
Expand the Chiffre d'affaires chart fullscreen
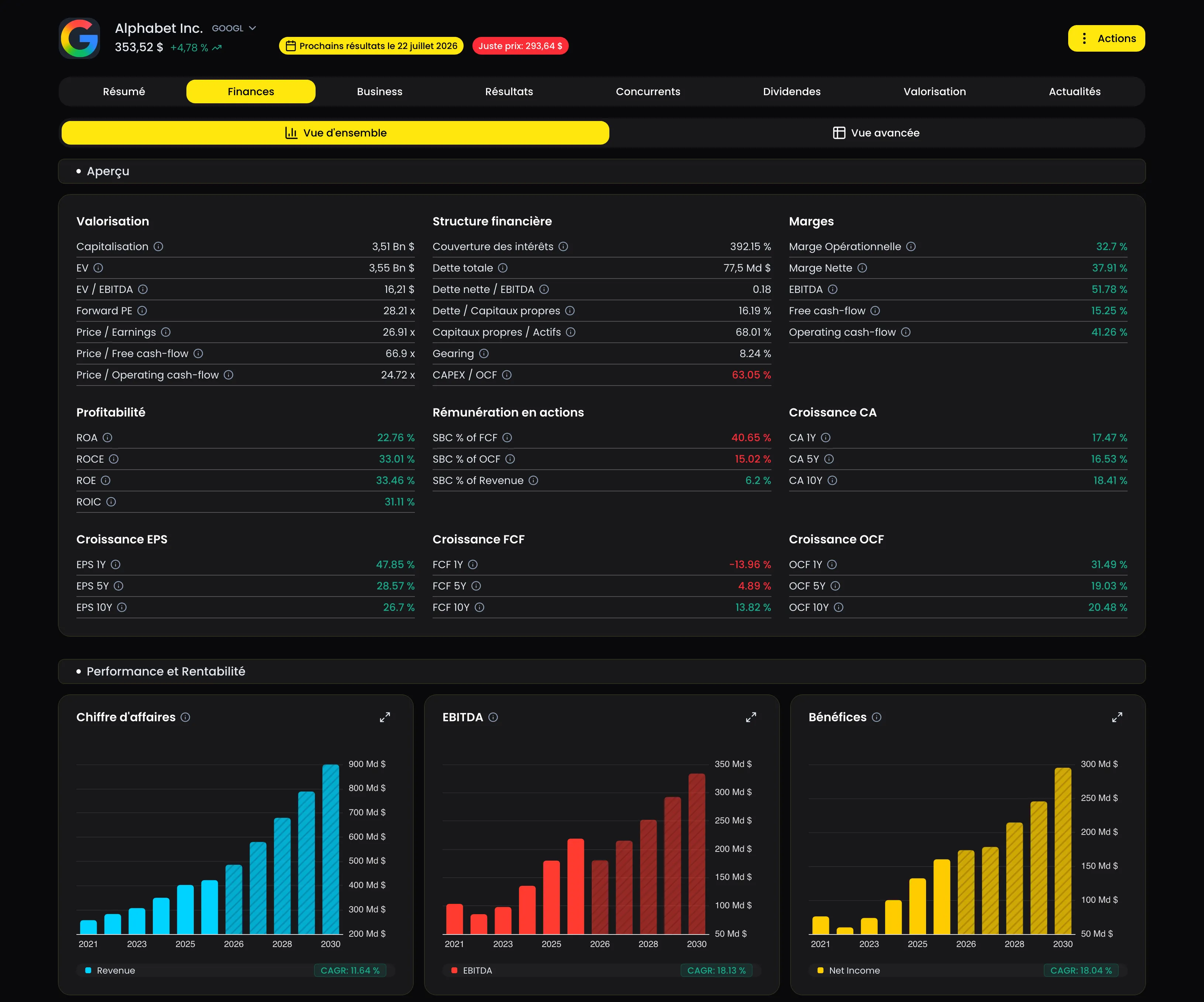coord(385,717)
